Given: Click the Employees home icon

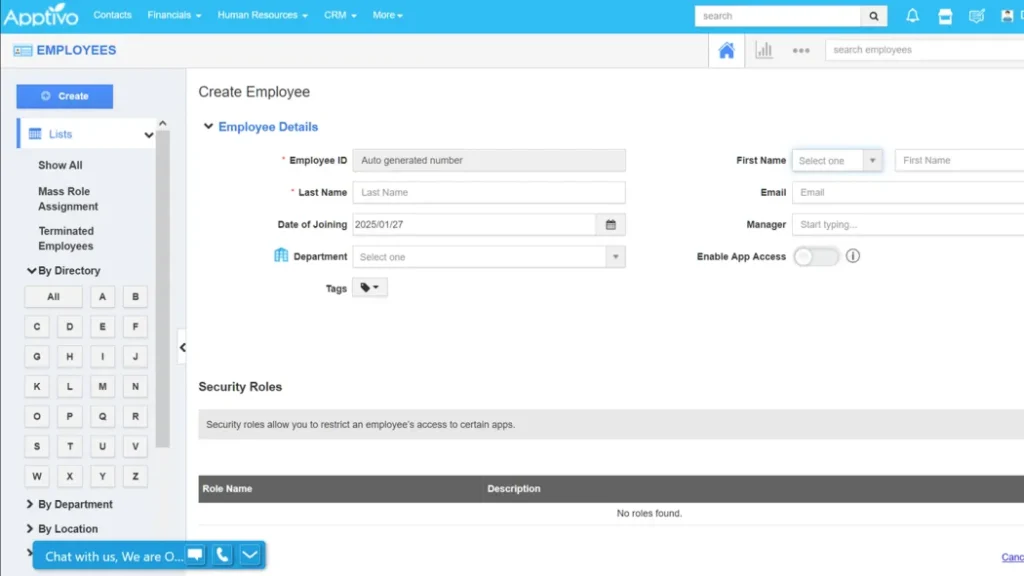Looking at the screenshot, I should click(726, 51).
